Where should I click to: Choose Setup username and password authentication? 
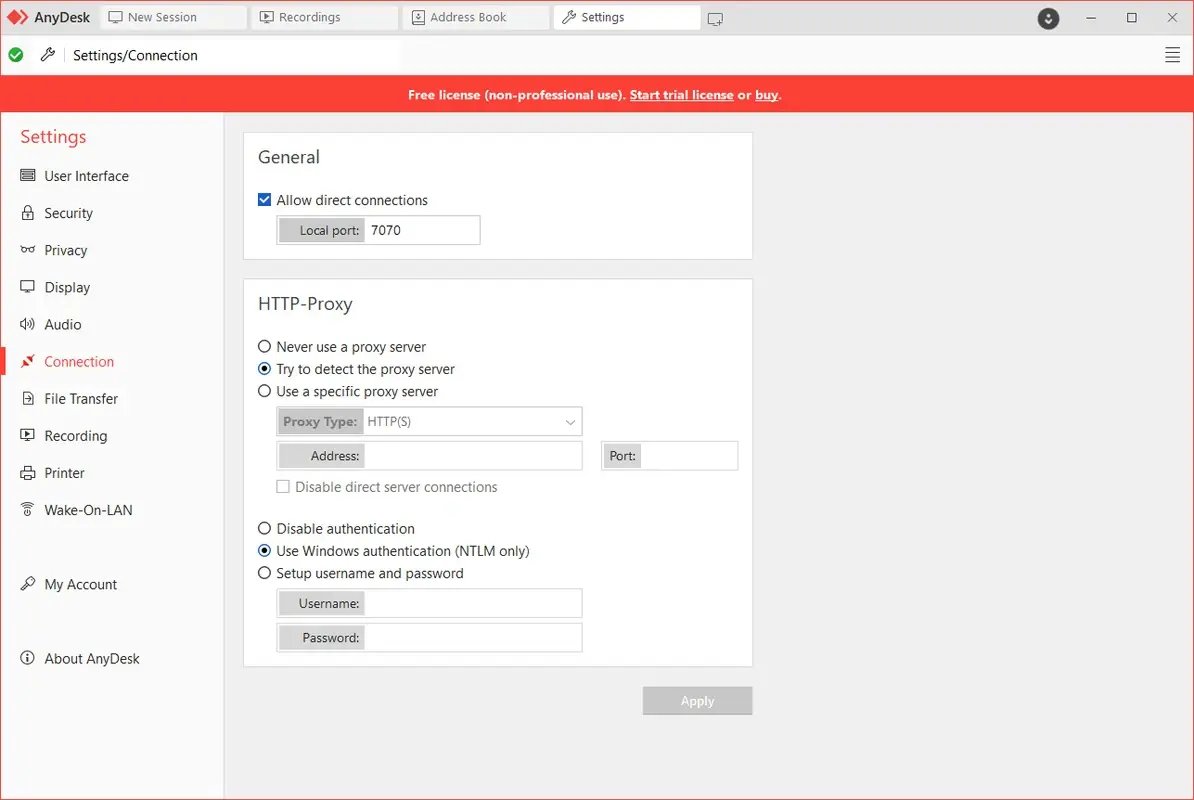click(x=264, y=573)
